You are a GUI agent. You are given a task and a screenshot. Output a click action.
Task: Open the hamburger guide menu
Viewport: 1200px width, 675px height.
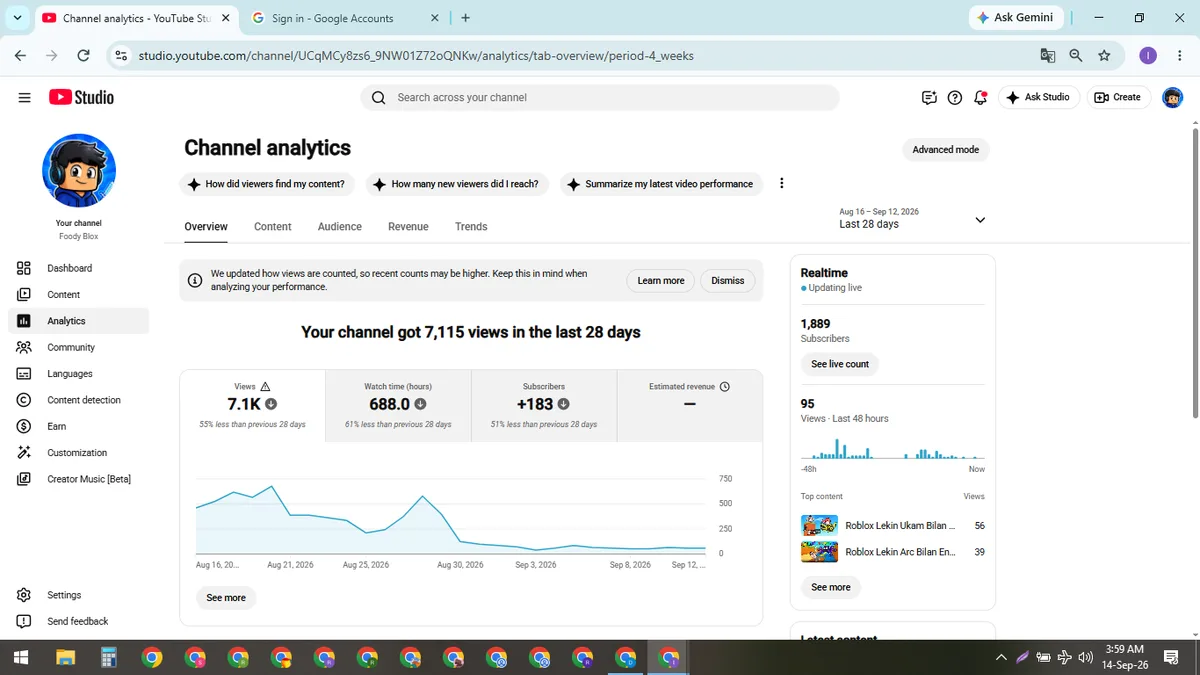pyautogui.click(x=24, y=97)
